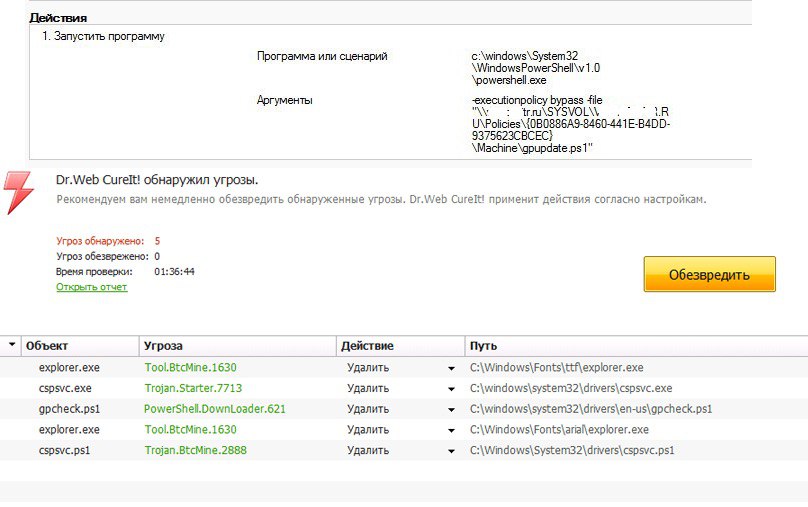Image resolution: width=808 pixels, height=507 pixels.
Task: Click the Действия section heading
Action: tap(58, 18)
